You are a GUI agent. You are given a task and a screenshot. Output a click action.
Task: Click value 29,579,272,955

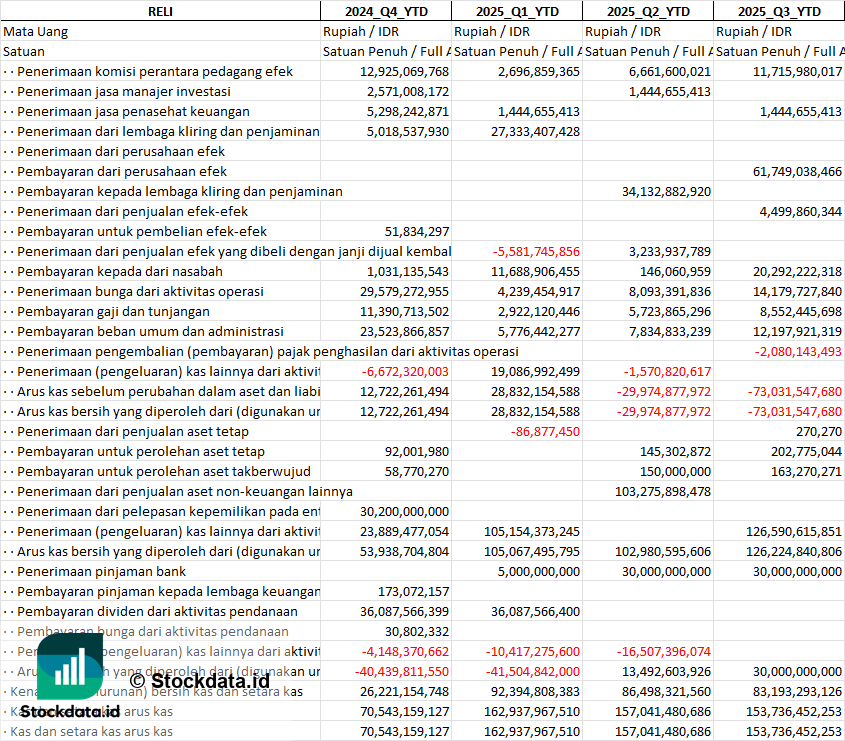tap(404, 291)
